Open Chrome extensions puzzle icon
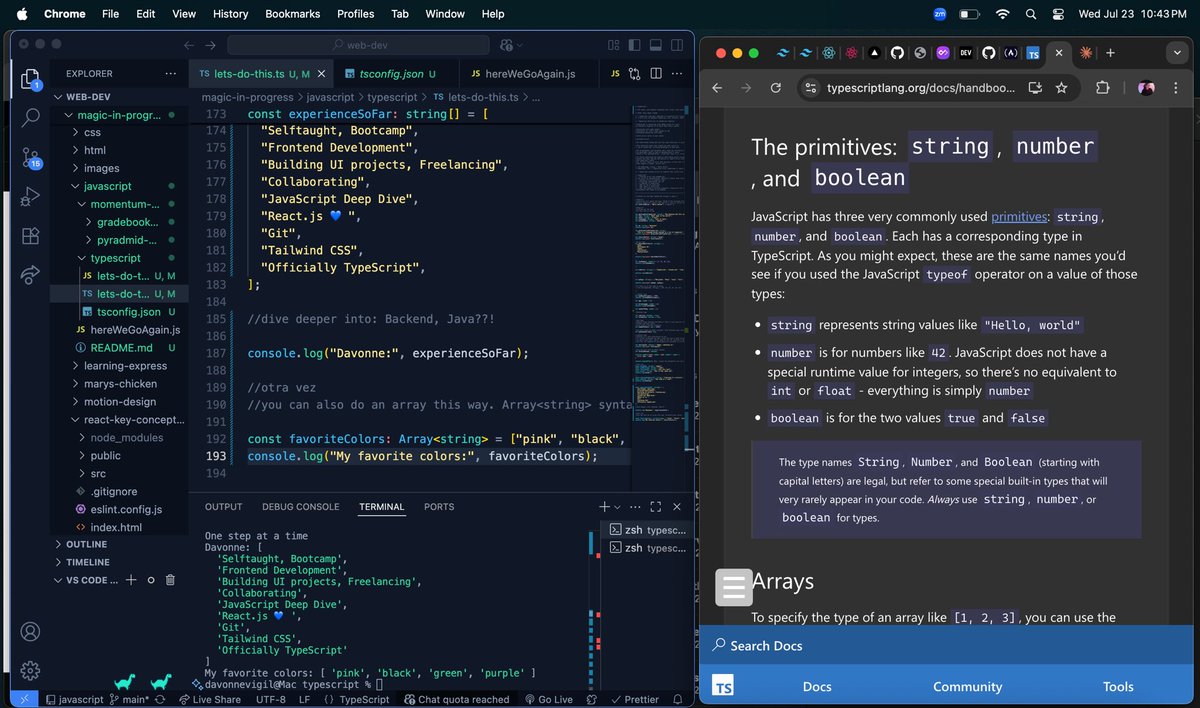Viewport: 1200px width, 708px height. pos(1102,88)
